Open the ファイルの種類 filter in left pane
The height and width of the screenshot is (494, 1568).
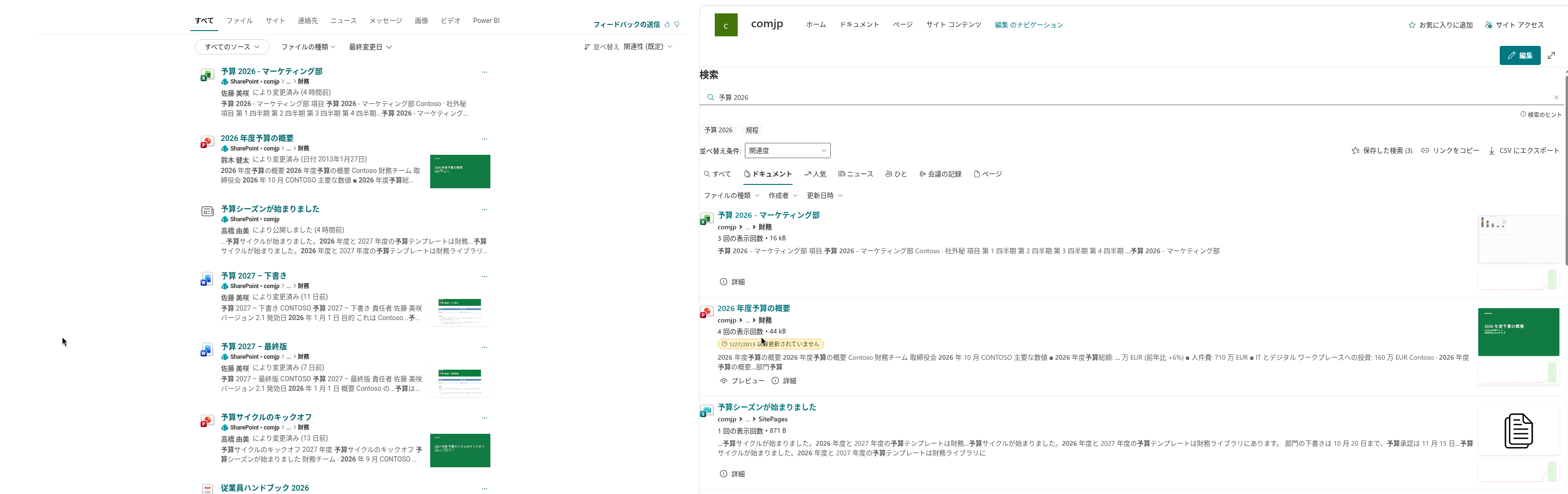[308, 47]
